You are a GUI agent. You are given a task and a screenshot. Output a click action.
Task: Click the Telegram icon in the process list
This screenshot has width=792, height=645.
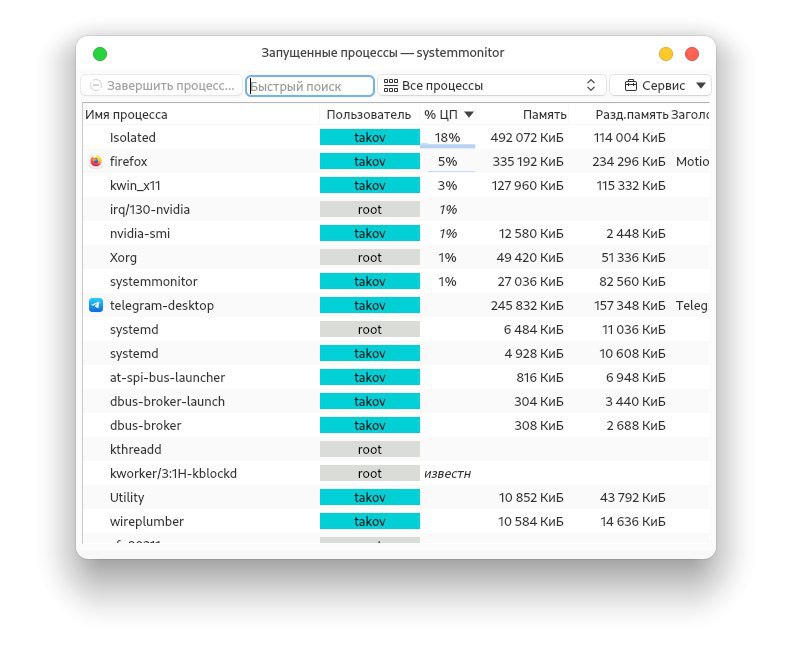(96, 305)
